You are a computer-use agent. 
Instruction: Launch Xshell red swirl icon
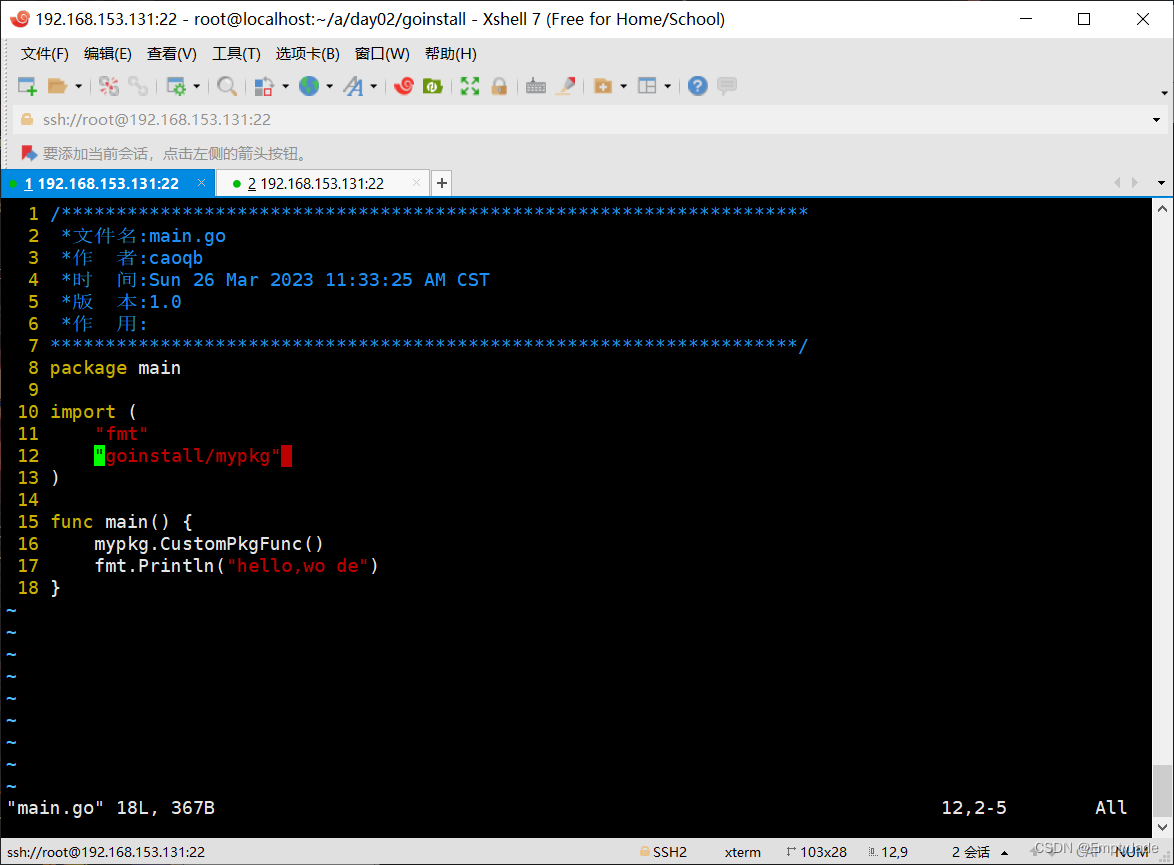pos(404,86)
